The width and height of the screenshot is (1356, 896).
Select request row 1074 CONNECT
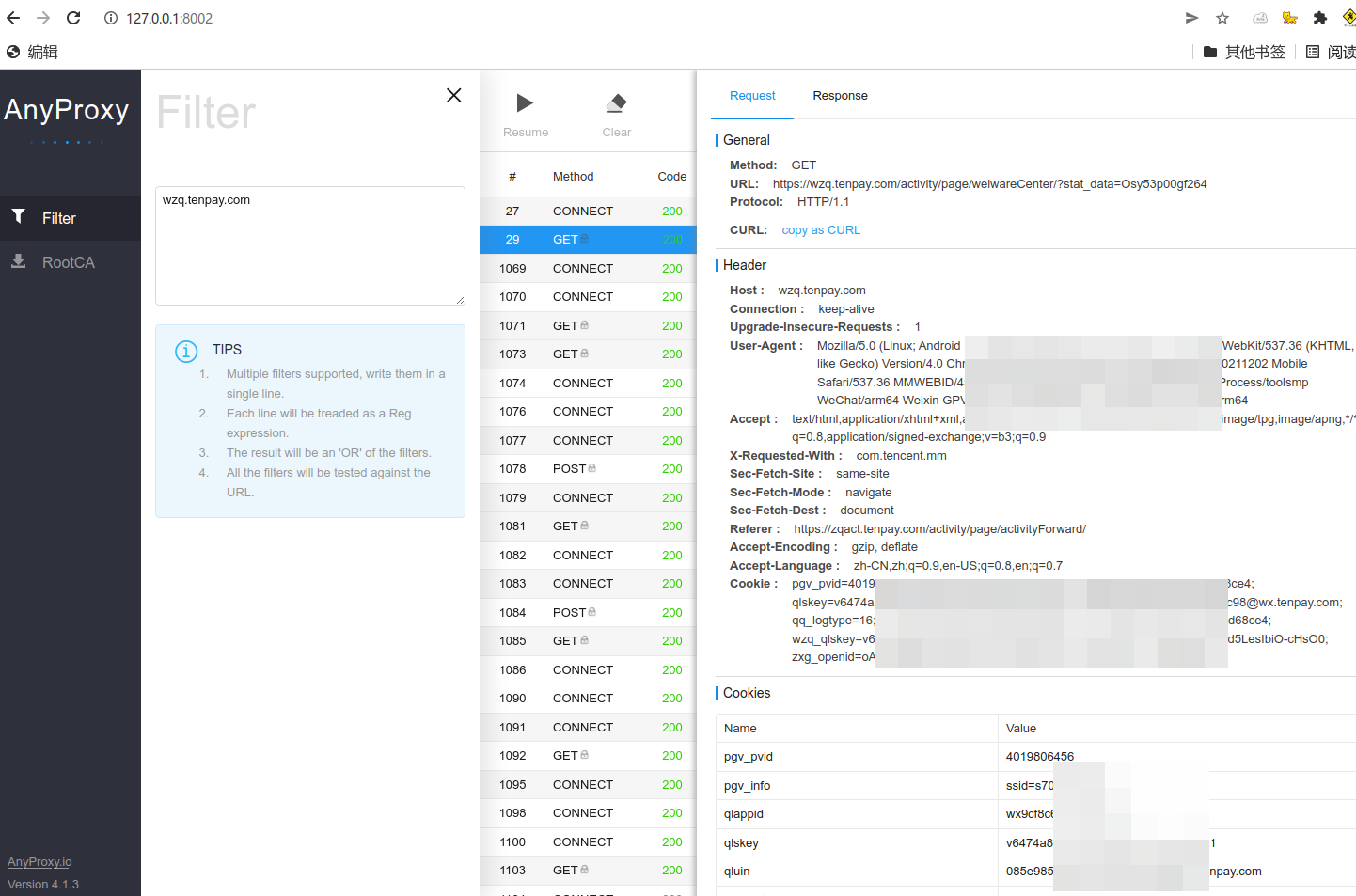588,384
